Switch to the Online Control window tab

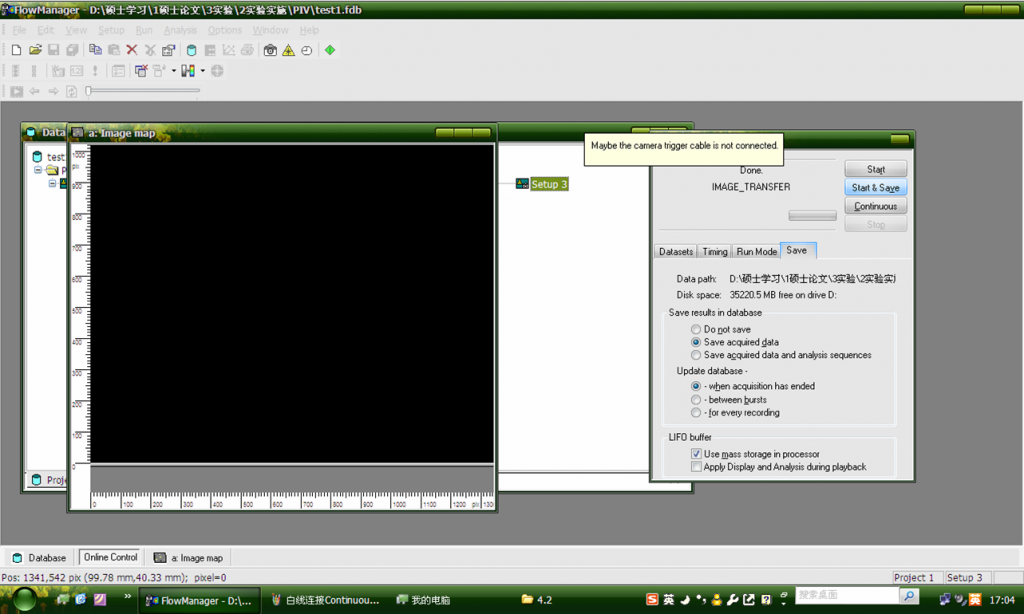point(110,557)
